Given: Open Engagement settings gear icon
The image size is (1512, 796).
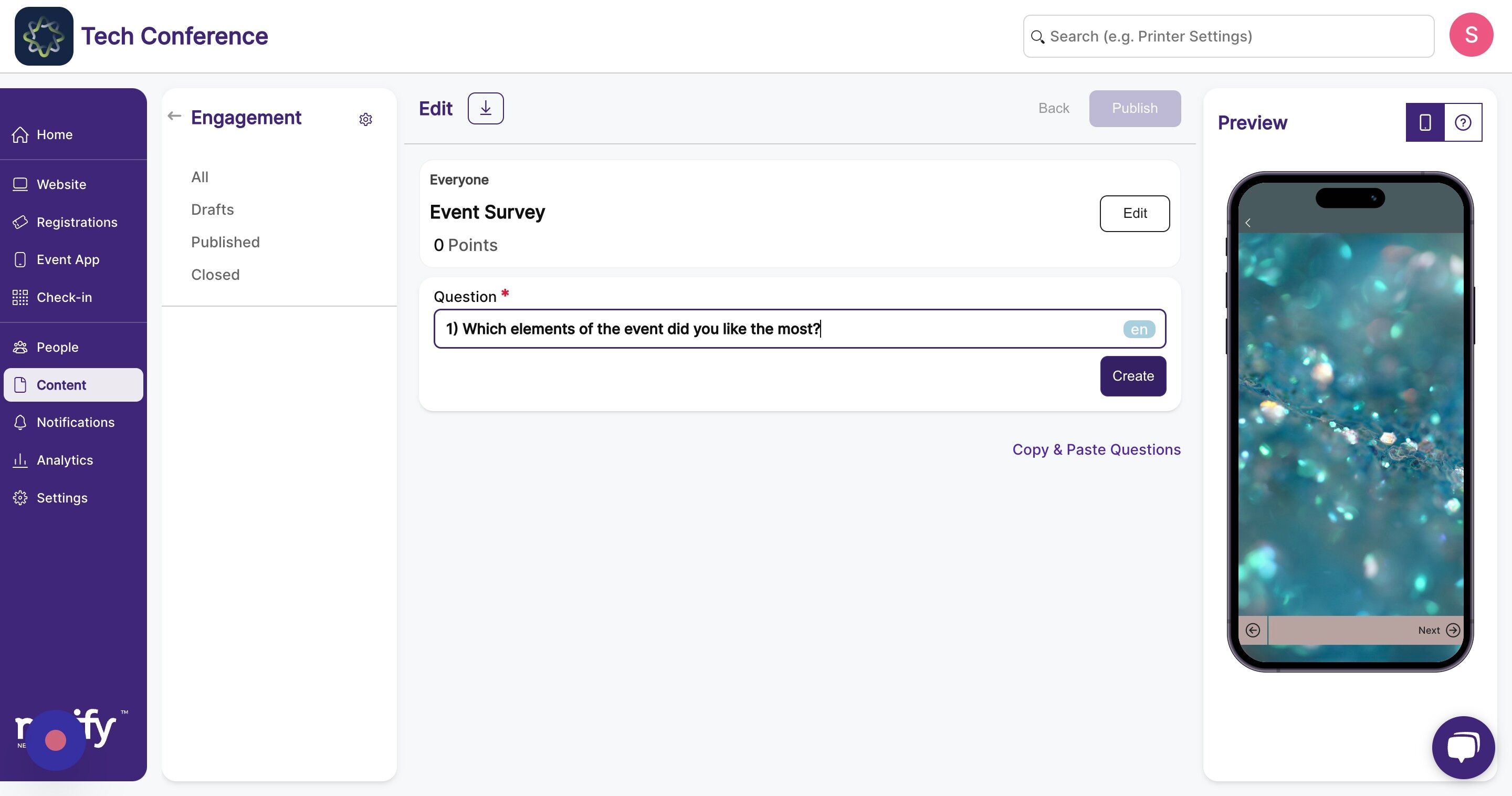Looking at the screenshot, I should tap(365, 119).
